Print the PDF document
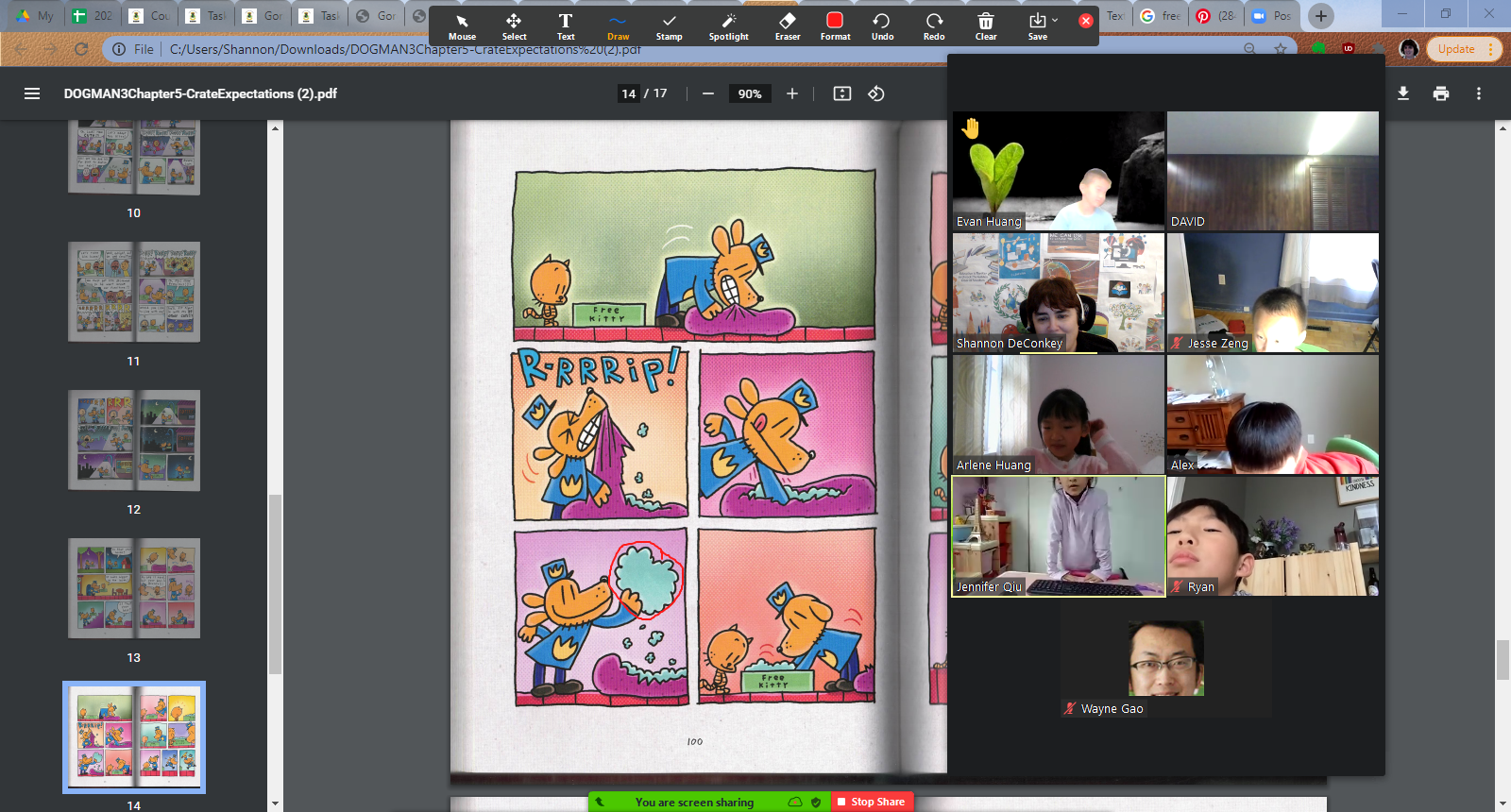 (1441, 93)
